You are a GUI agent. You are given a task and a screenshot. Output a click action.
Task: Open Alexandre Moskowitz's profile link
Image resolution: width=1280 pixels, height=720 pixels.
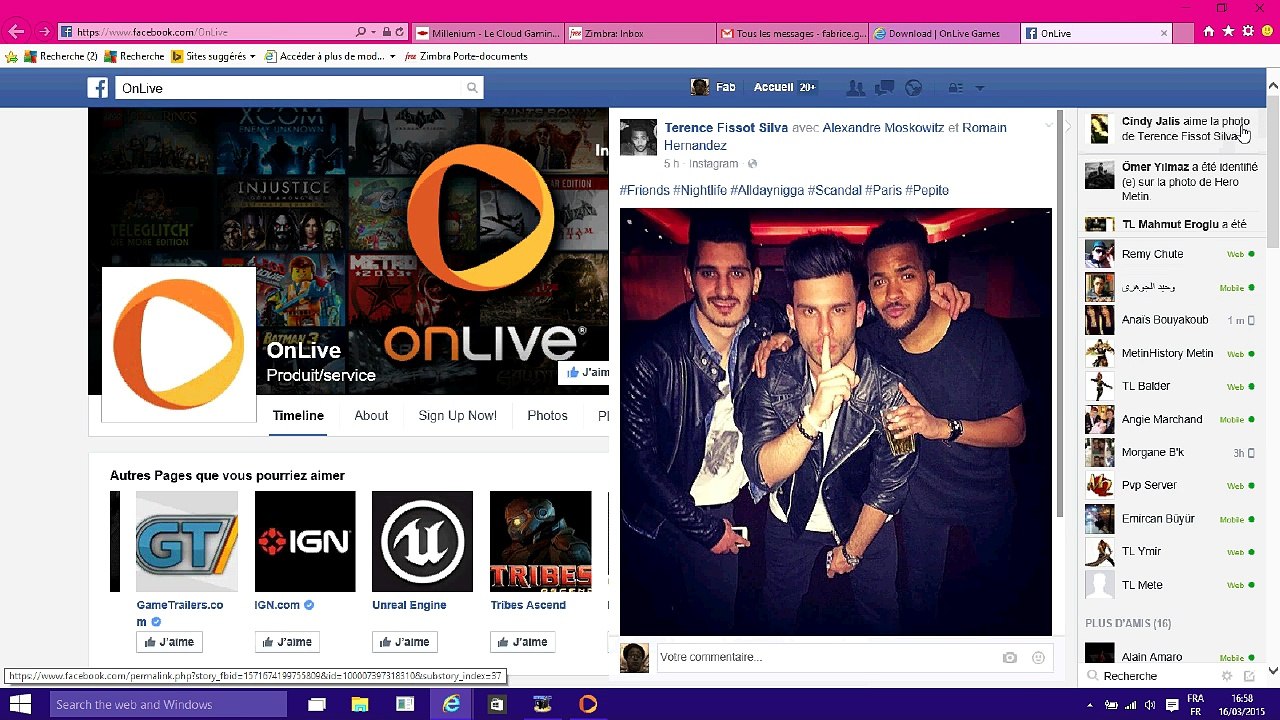pos(883,128)
